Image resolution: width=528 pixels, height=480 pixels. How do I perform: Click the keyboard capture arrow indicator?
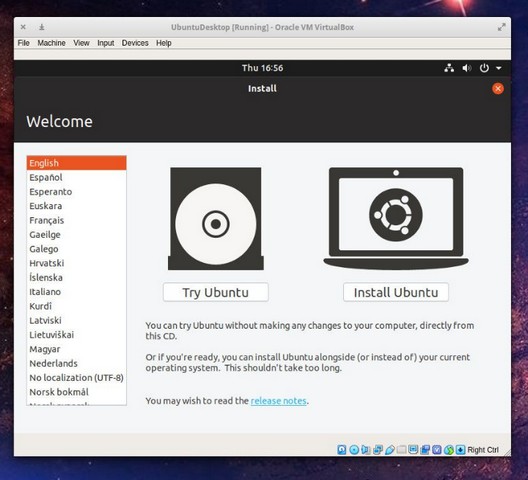[x=460, y=450]
